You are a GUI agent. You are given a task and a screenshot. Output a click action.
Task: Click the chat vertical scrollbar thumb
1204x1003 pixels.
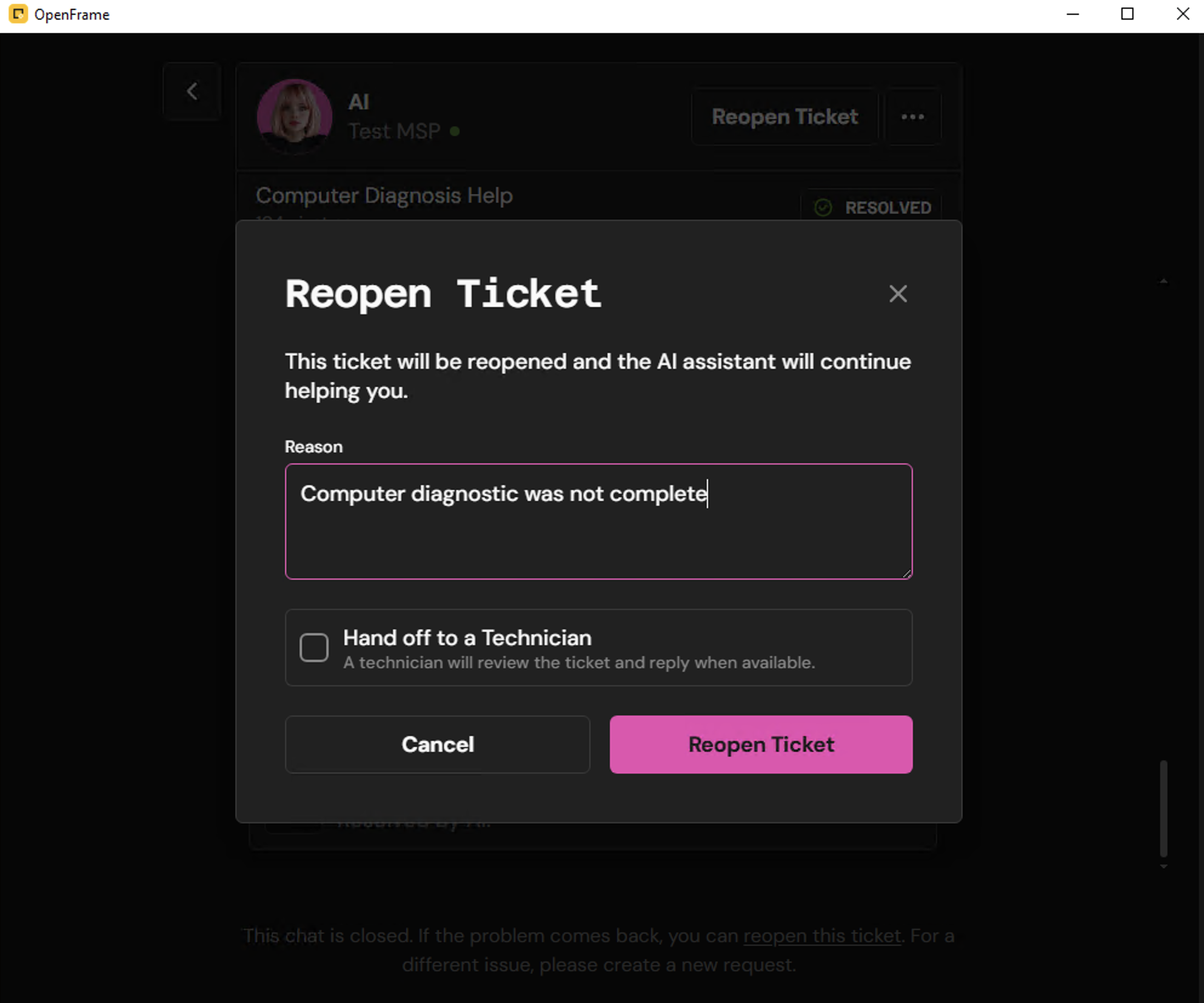point(1163,808)
